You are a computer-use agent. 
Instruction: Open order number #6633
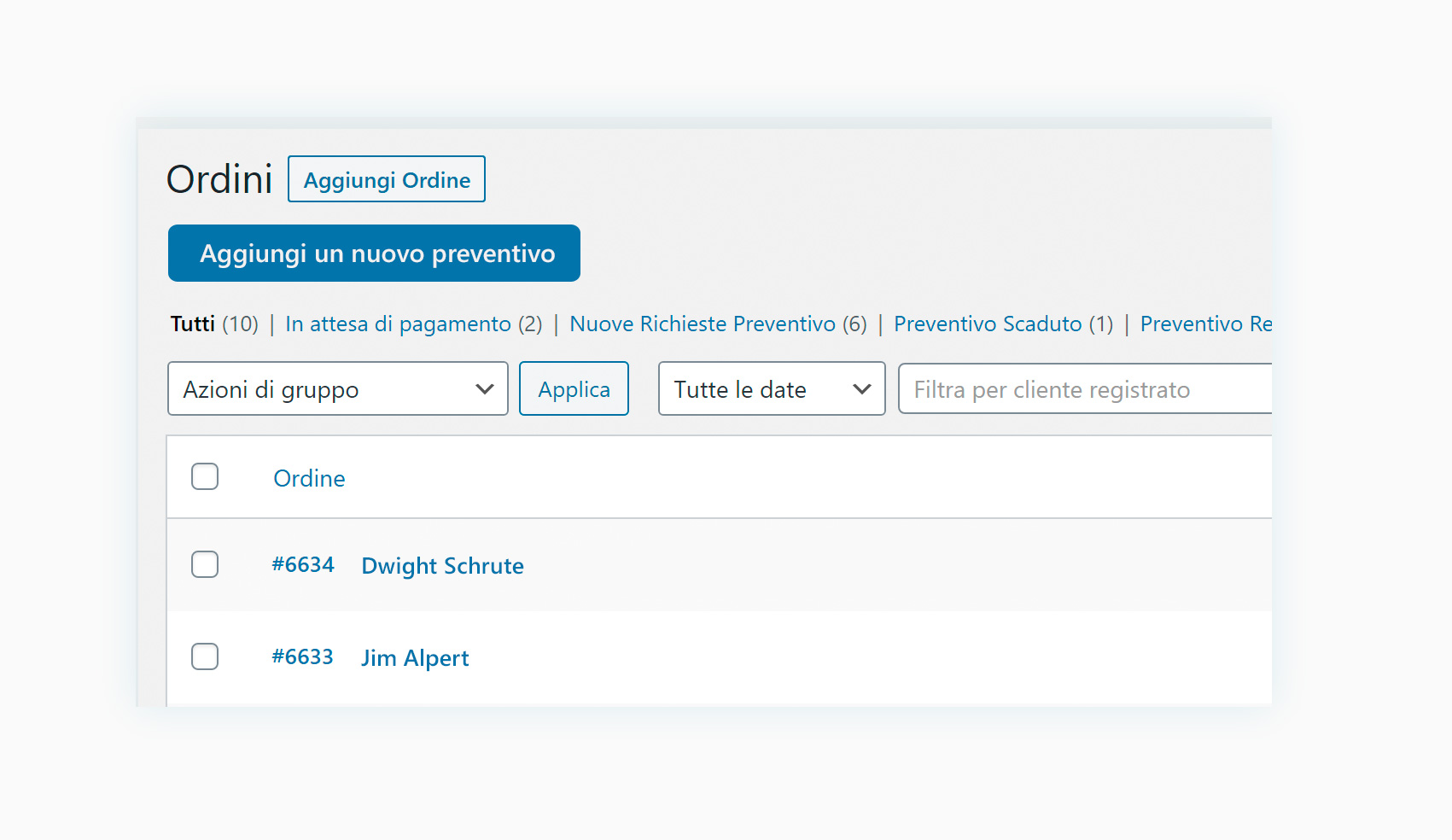tap(303, 657)
